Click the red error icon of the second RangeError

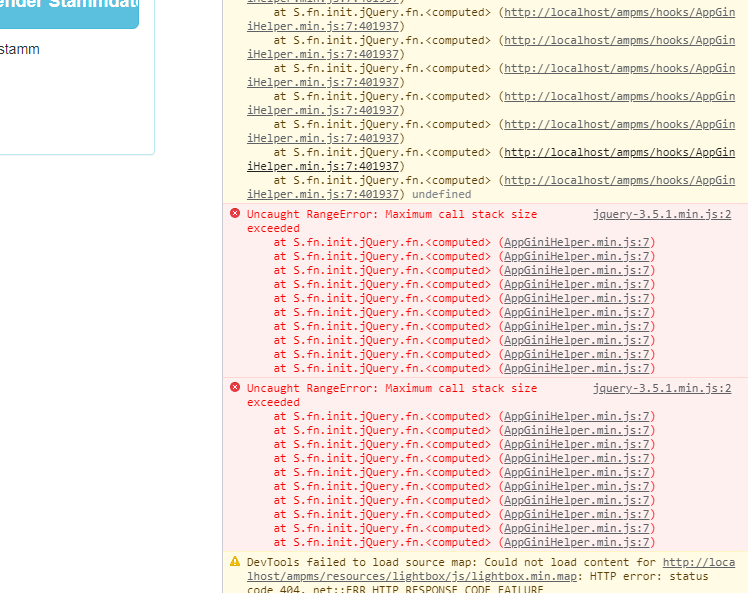(235, 387)
